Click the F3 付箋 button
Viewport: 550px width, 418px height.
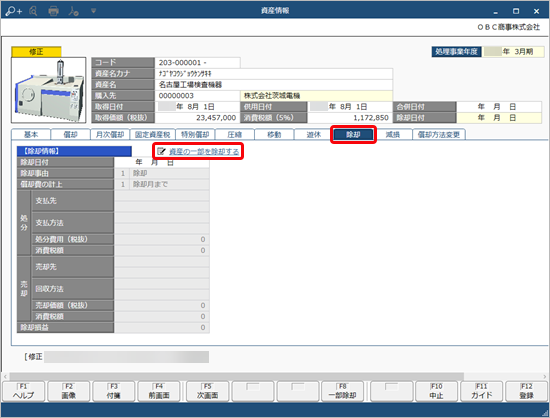click(x=113, y=391)
